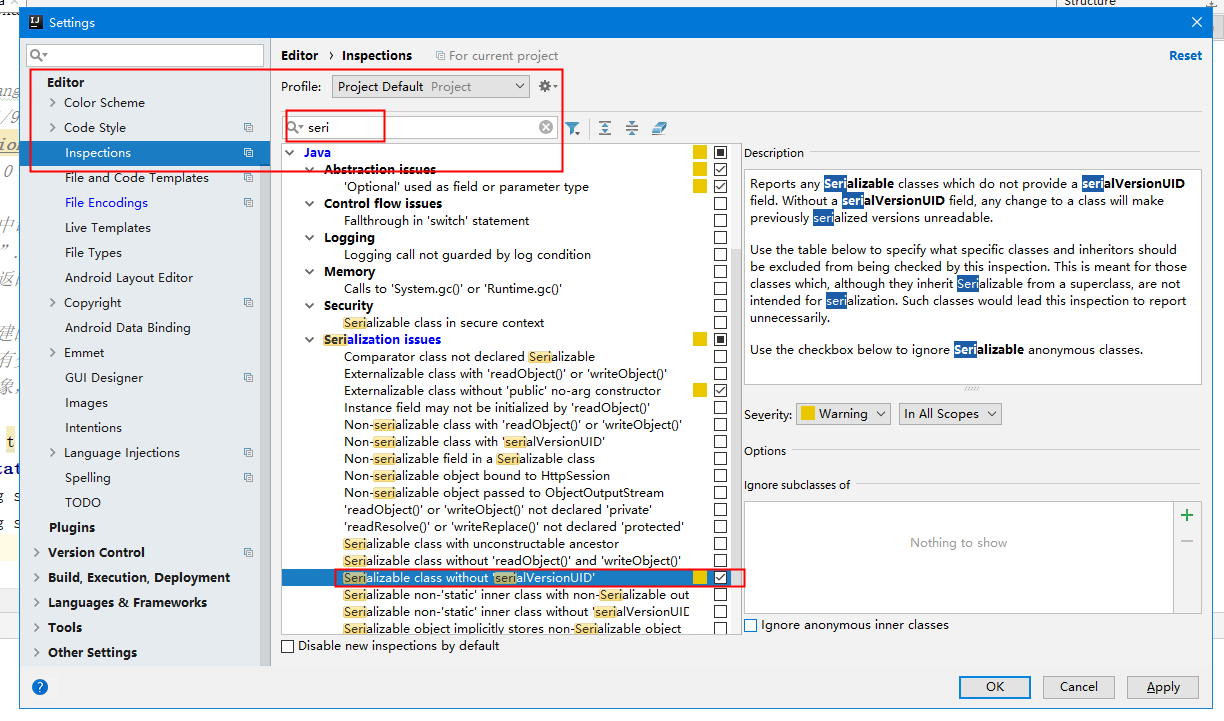
Task: Toggle Serialization issues group checkbox
Action: (720, 340)
